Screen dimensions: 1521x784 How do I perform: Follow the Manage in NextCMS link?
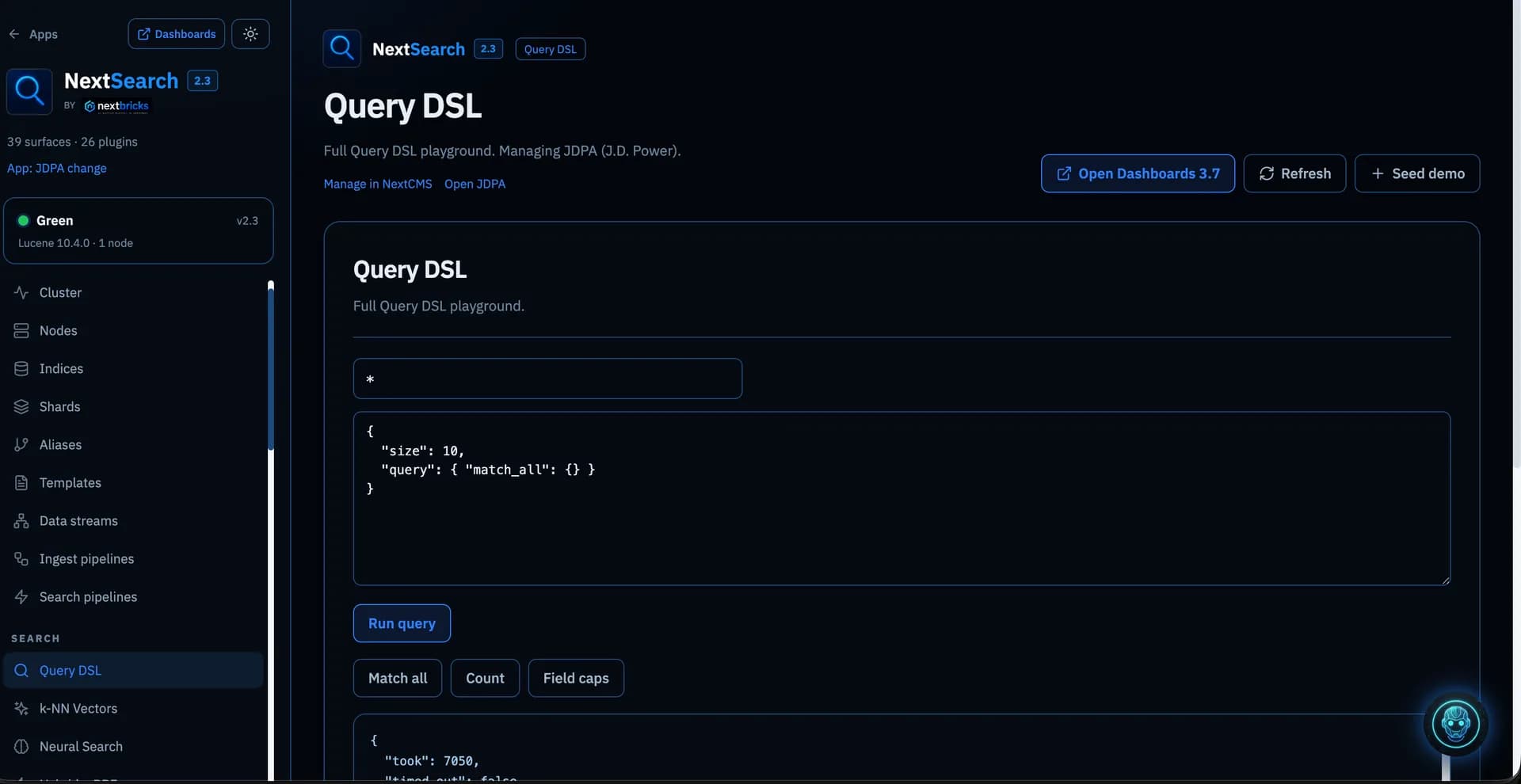click(378, 184)
